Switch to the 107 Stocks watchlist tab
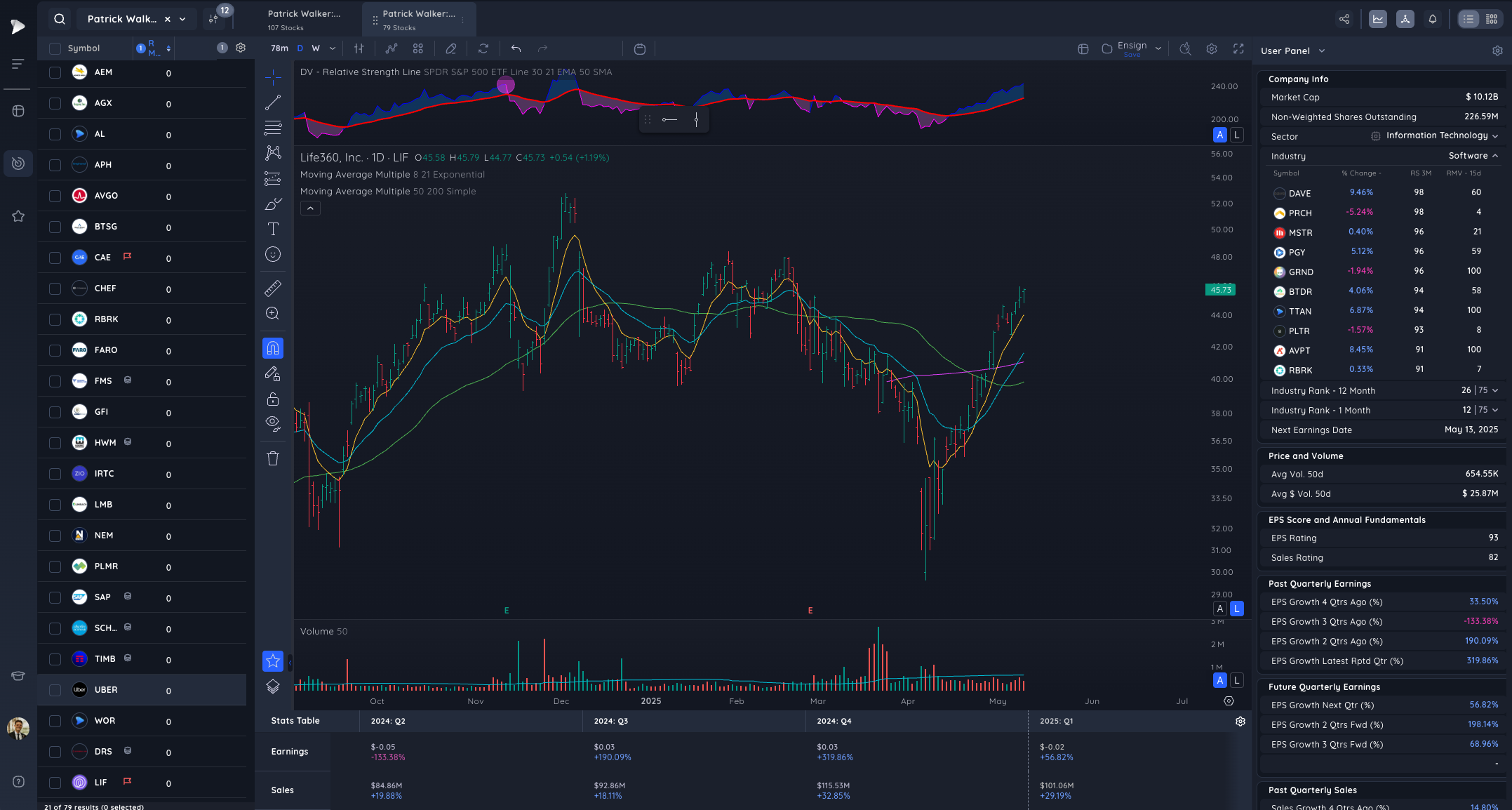This screenshot has height=810, width=1512. [x=304, y=20]
